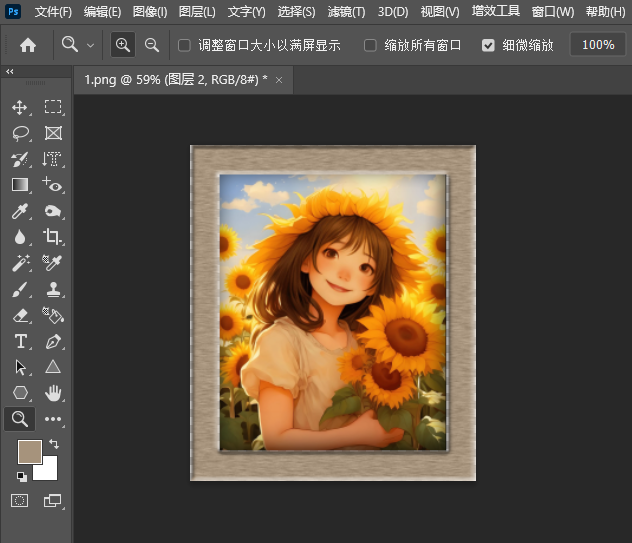
Task: Select the Lasso tool
Action: (x=20, y=133)
